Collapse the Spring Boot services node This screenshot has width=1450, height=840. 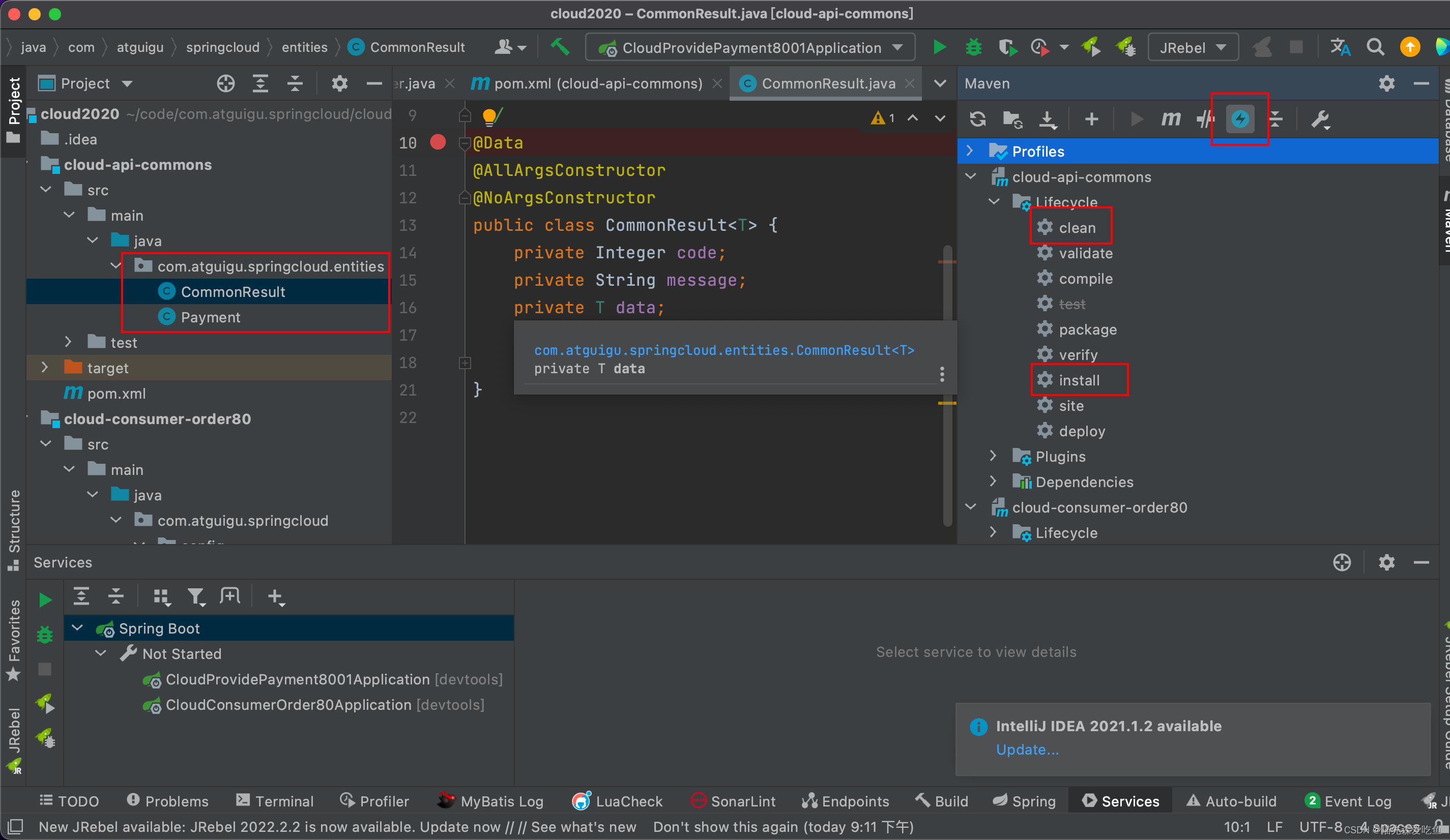(78, 627)
